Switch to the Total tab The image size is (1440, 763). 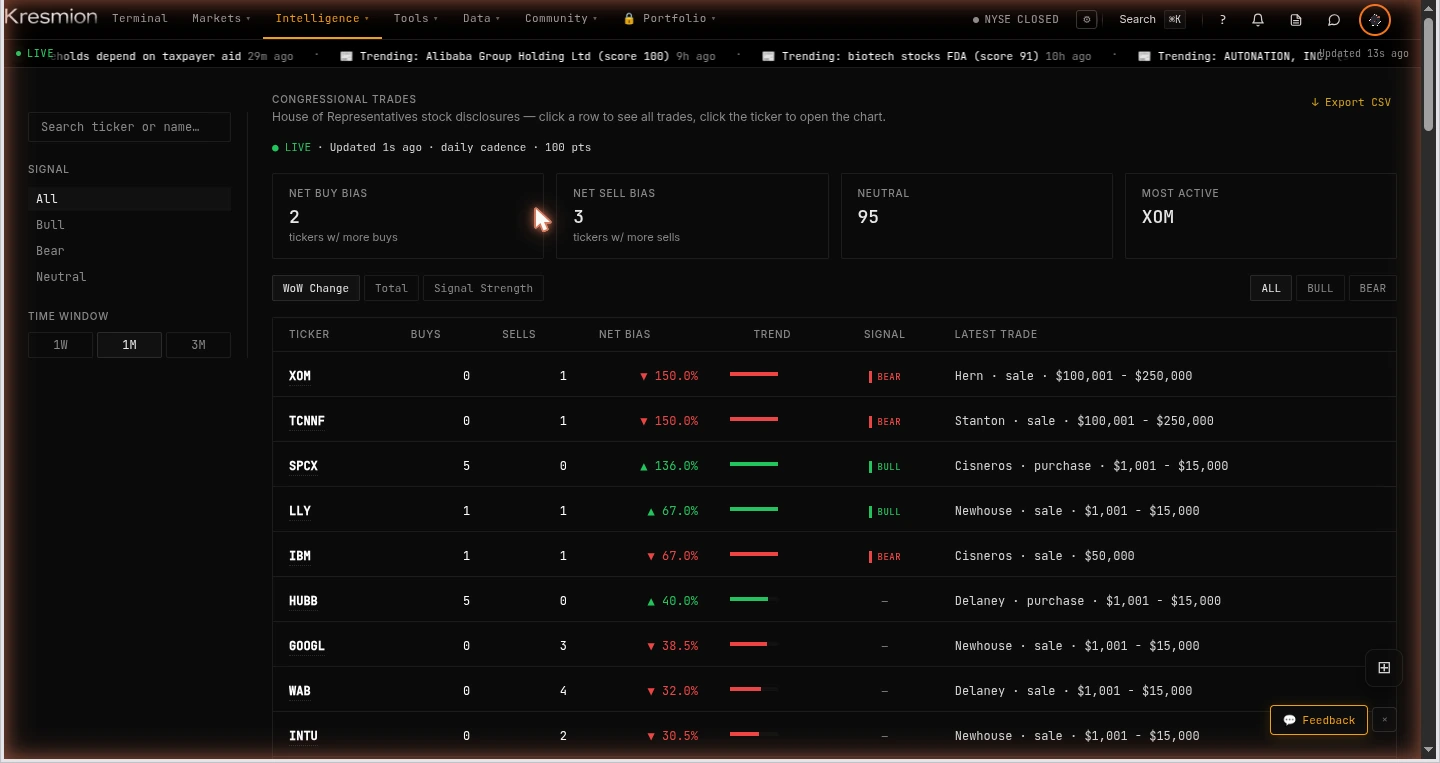(x=391, y=288)
